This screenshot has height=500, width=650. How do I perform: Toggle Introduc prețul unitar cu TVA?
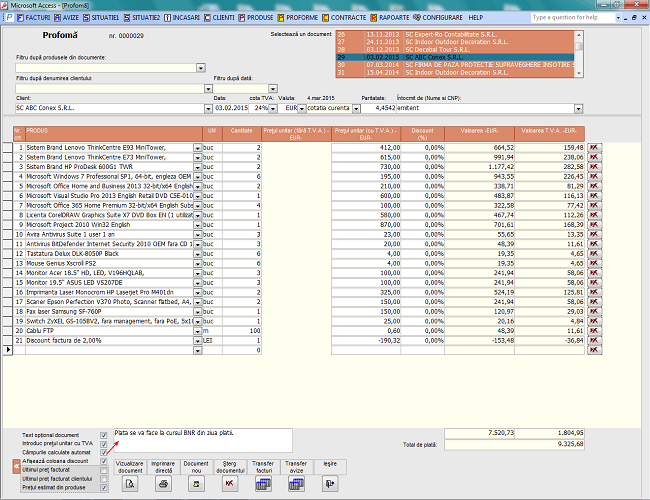(x=104, y=444)
